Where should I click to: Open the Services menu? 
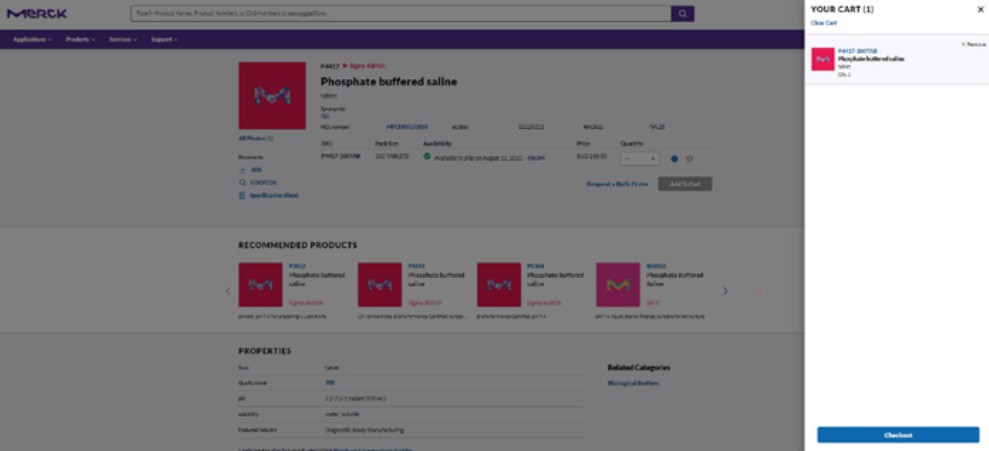click(x=122, y=39)
